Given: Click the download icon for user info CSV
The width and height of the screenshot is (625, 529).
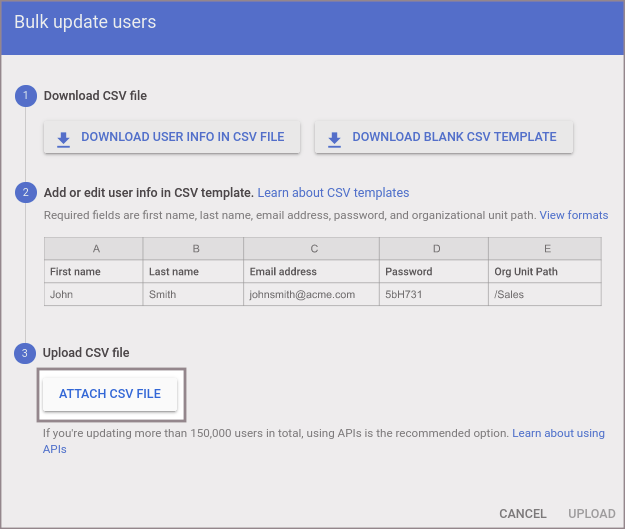Looking at the screenshot, I should coord(63,138).
